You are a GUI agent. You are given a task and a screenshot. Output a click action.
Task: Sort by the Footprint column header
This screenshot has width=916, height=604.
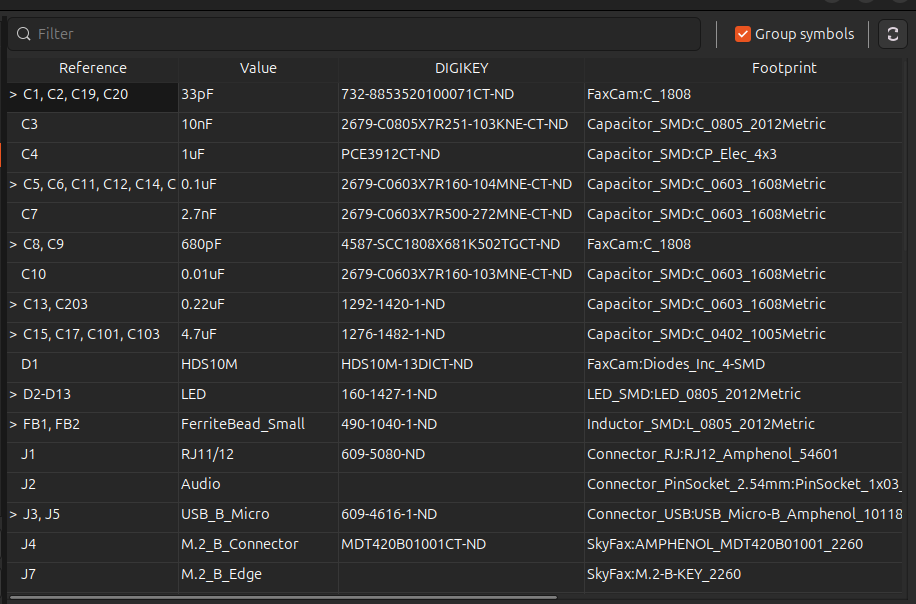(x=784, y=68)
